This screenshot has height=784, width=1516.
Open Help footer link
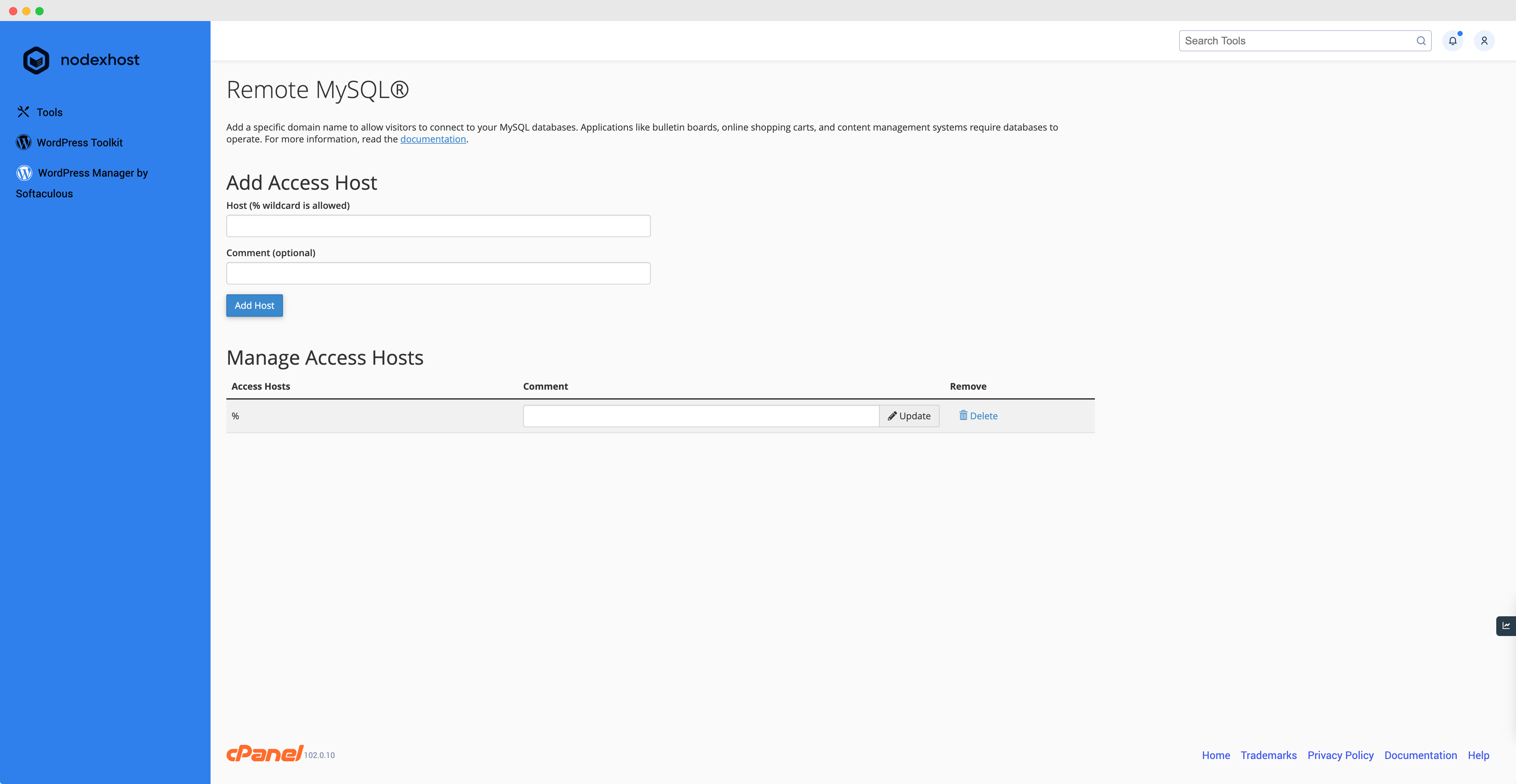[x=1478, y=755]
